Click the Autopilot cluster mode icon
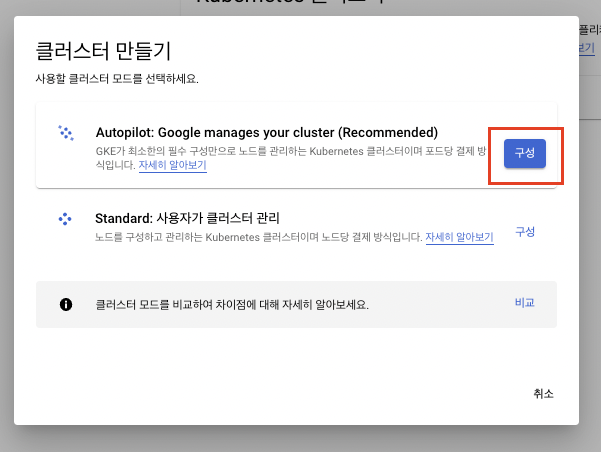The image size is (601, 452). pos(67,132)
